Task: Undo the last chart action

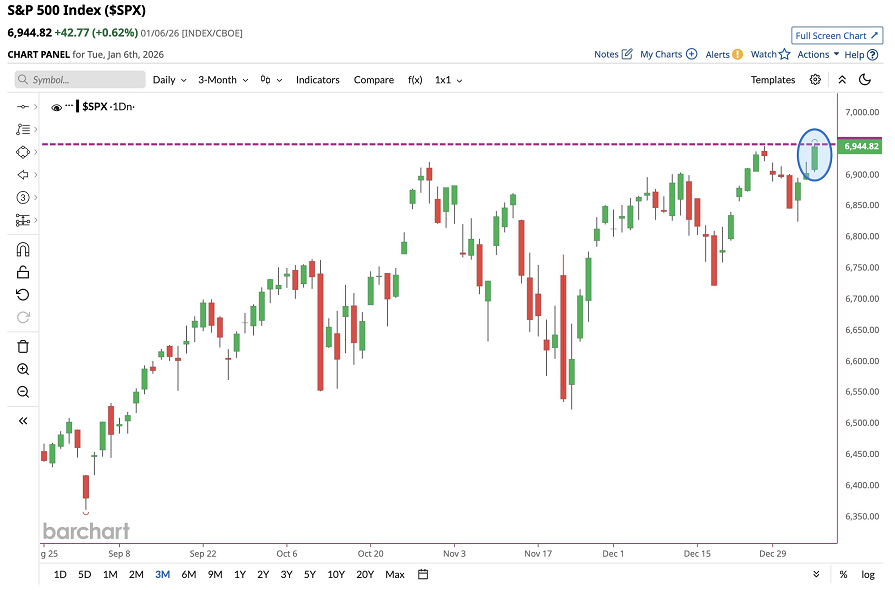Action: coord(23,294)
